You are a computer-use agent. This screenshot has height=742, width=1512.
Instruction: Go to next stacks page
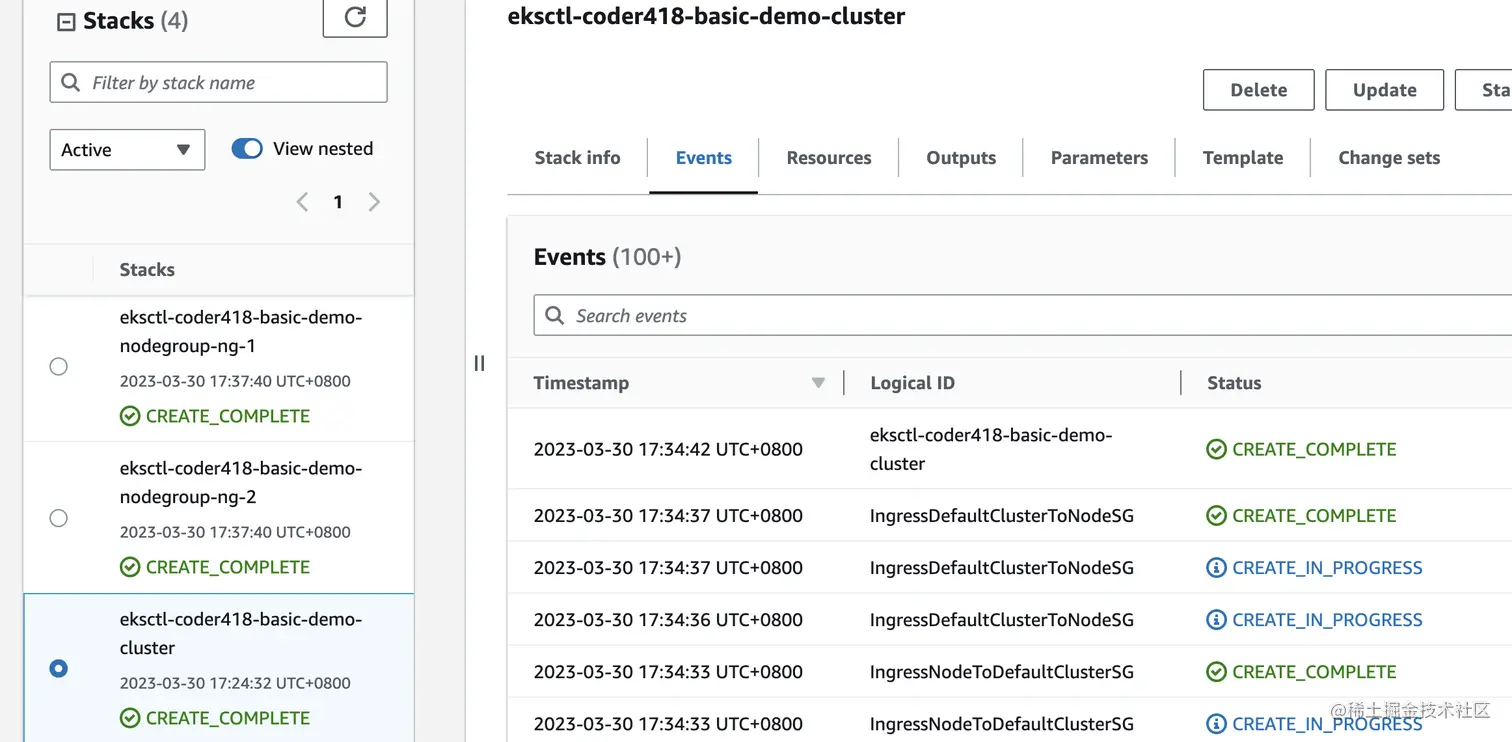pos(374,202)
